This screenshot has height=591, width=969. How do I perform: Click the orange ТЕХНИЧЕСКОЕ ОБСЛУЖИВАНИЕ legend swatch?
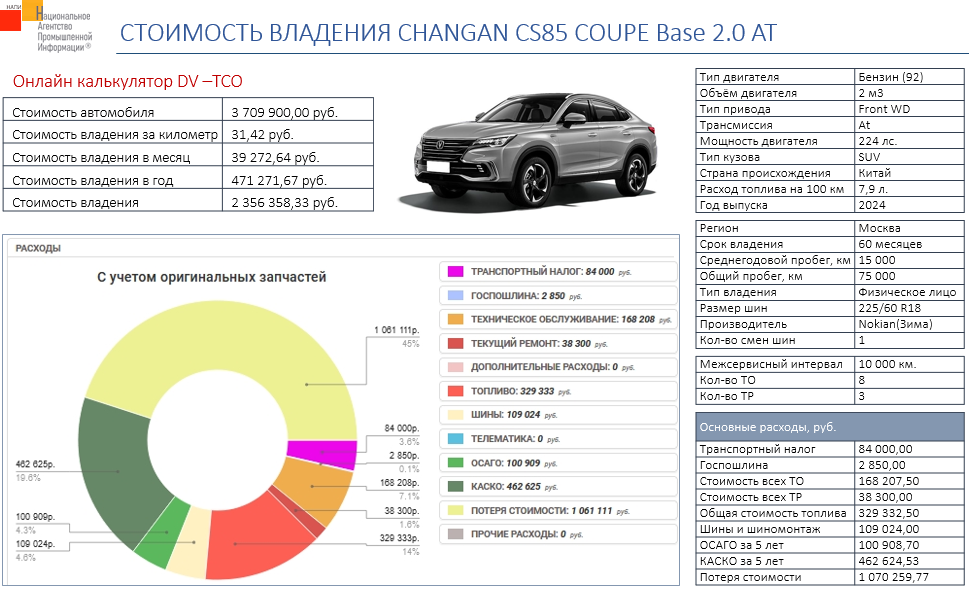tap(455, 320)
